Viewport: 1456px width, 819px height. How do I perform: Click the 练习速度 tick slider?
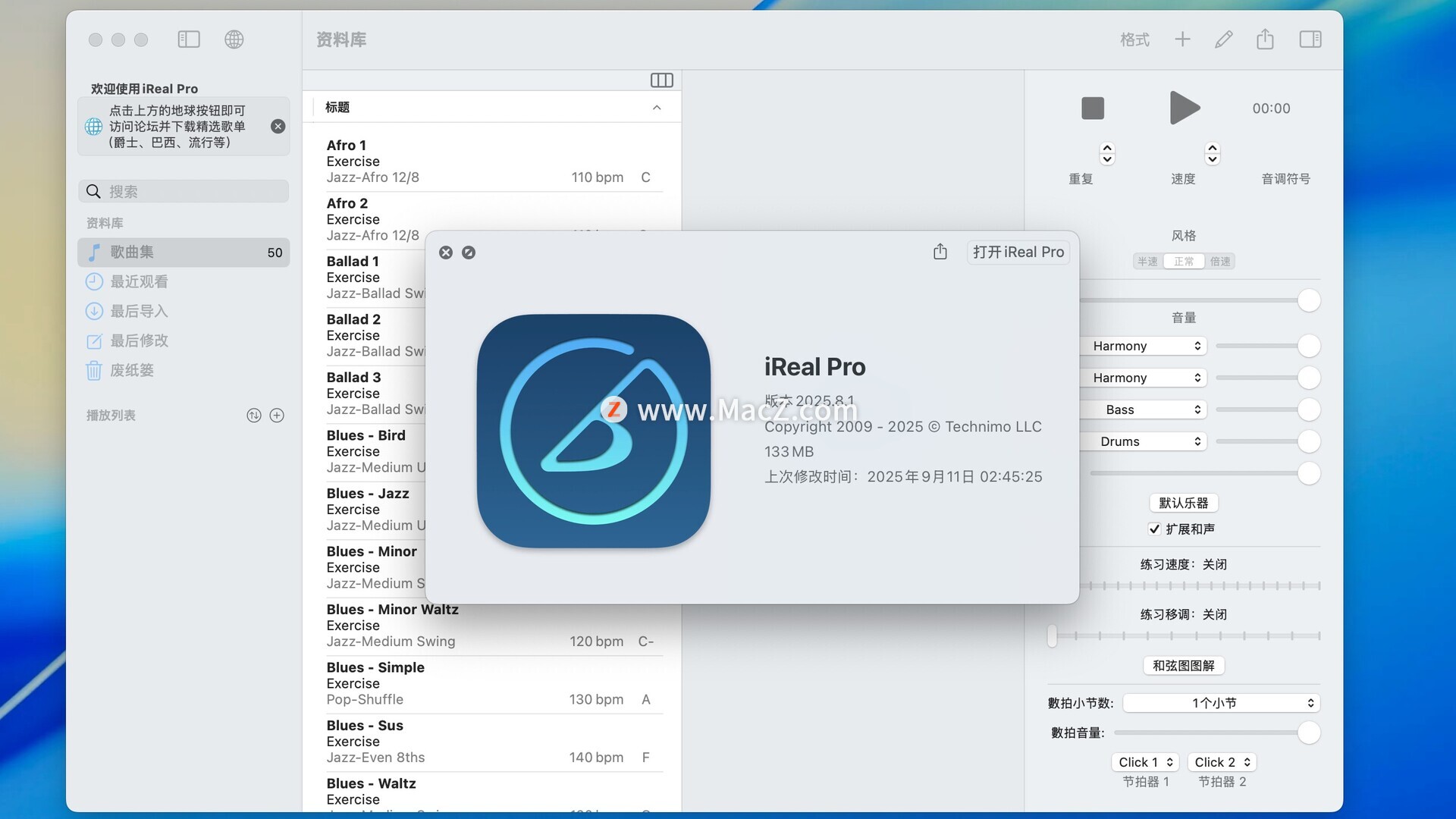coord(1200,585)
